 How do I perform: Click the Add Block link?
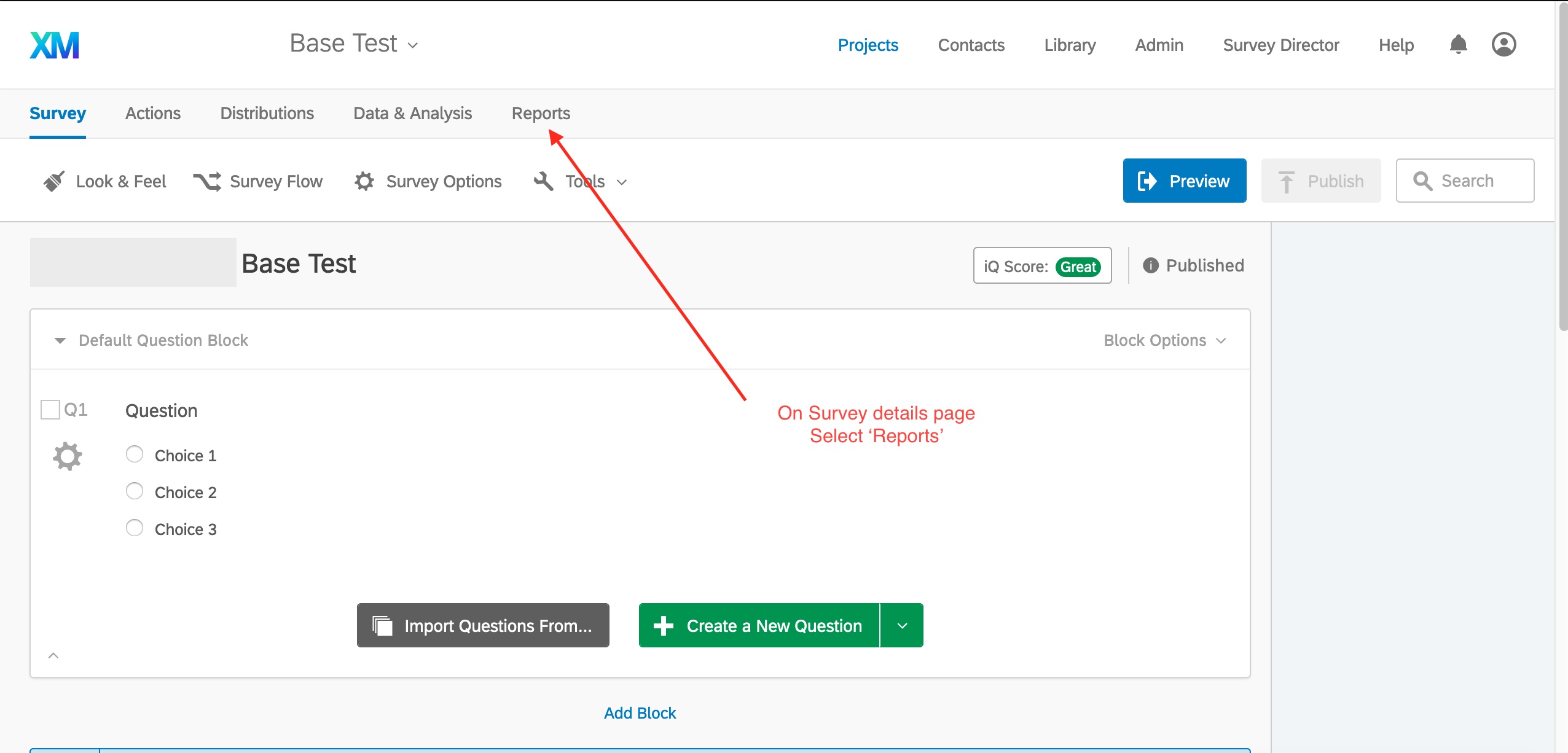pyautogui.click(x=640, y=713)
